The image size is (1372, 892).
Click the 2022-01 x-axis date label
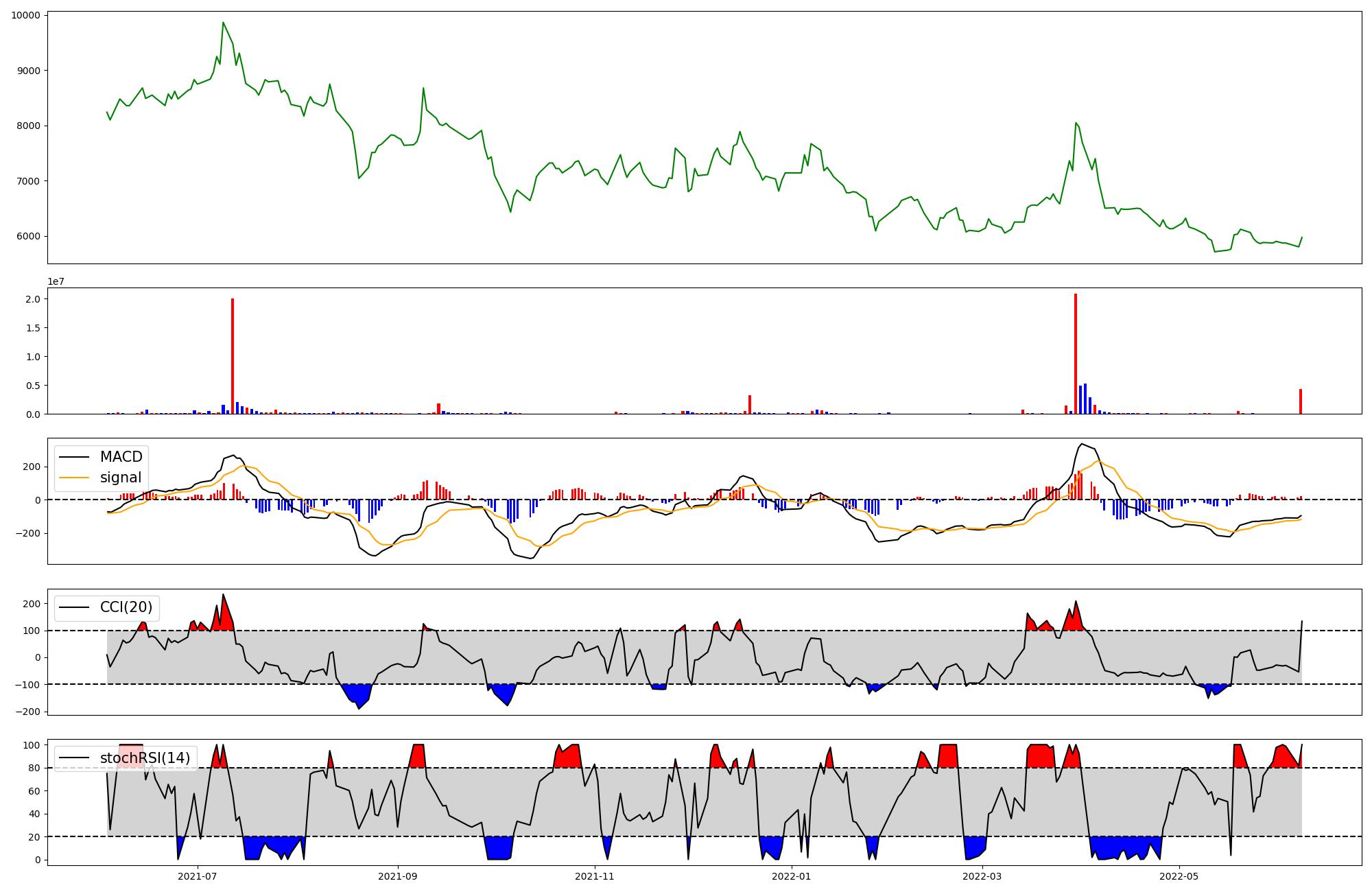[x=792, y=876]
